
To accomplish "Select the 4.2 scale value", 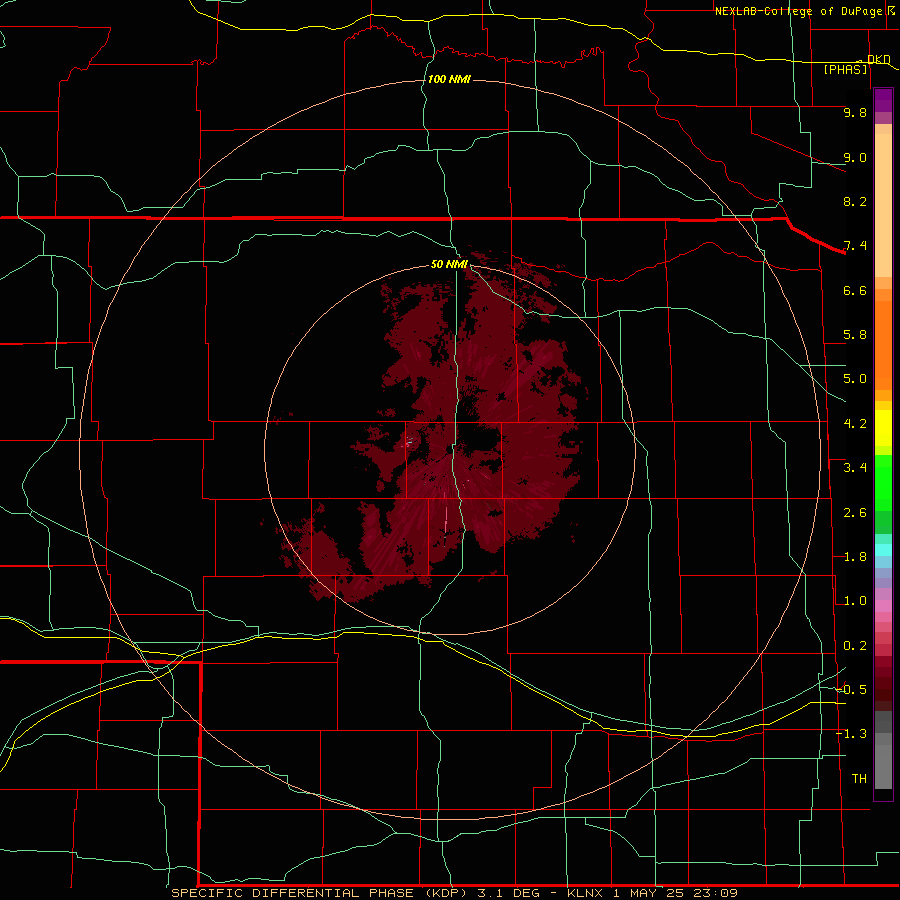I will click(855, 424).
